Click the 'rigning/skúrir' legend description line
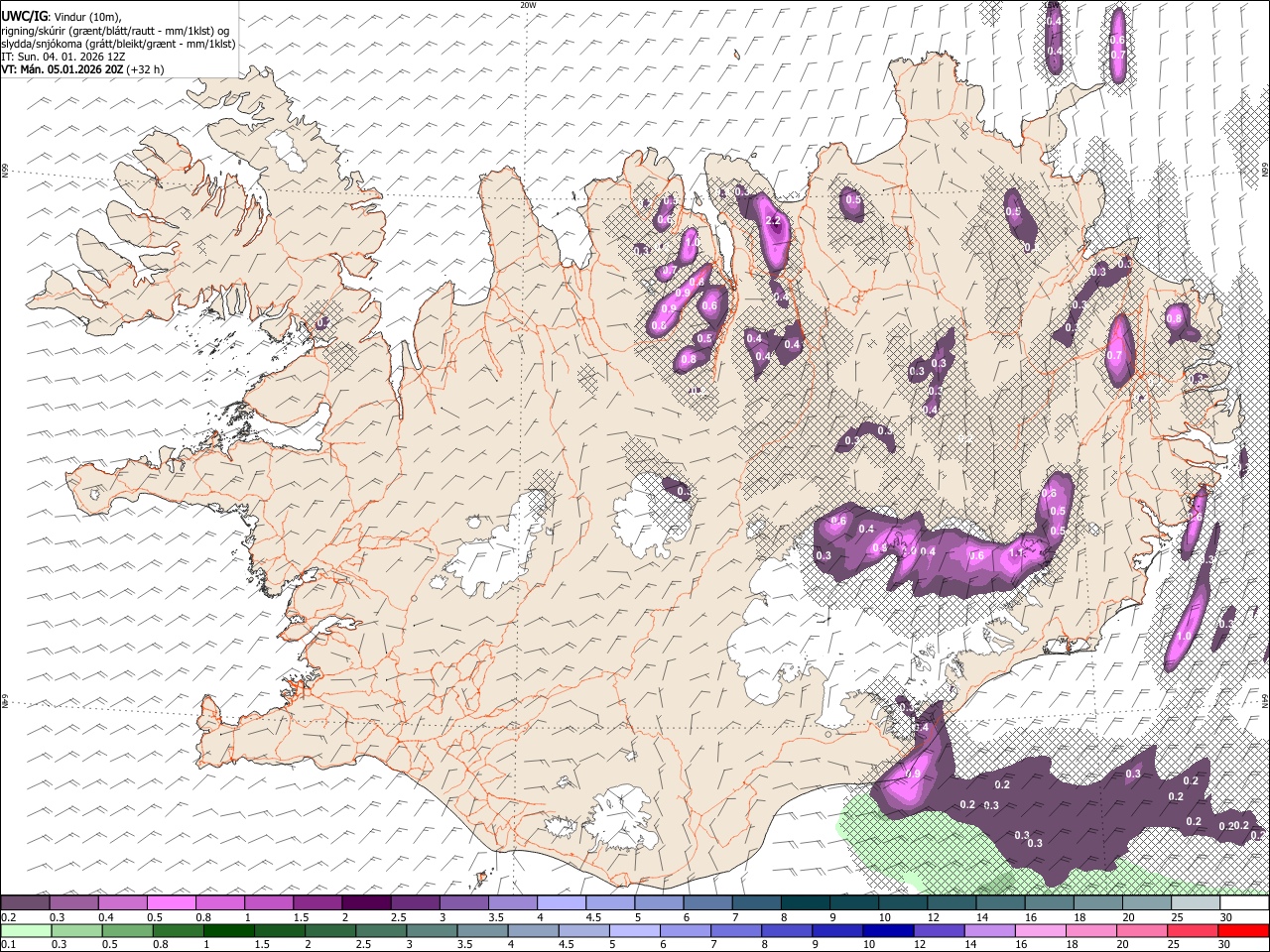The height and width of the screenshot is (952, 1270). point(116,31)
